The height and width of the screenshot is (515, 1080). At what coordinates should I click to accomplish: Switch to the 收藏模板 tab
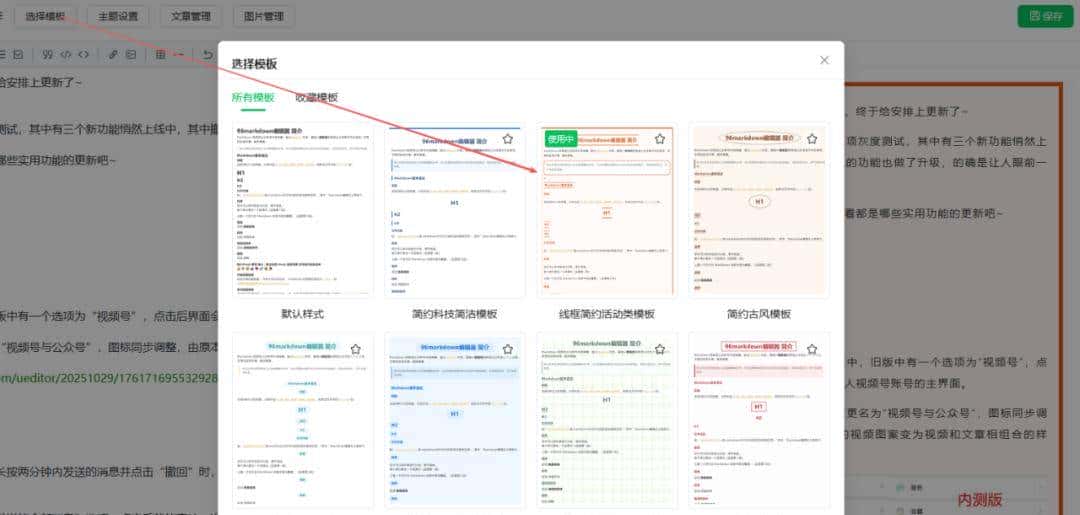[x=317, y=98]
